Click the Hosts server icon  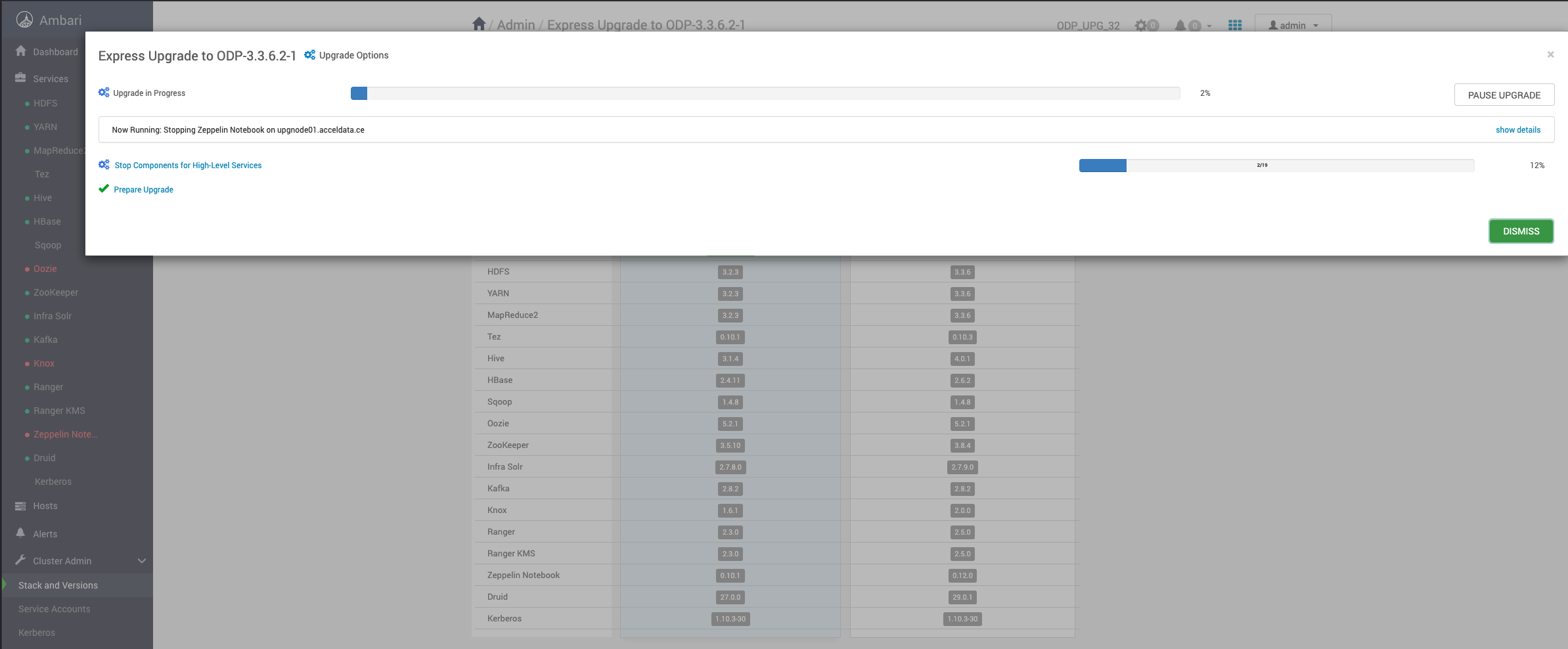pos(20,506)
